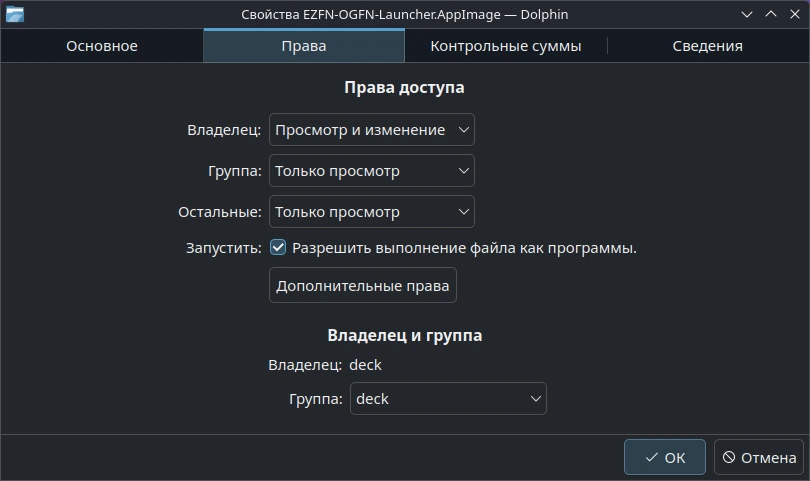810x481 pixels.
Task: Open the Остальные permissions dropdown
Action: click(371, 212)
